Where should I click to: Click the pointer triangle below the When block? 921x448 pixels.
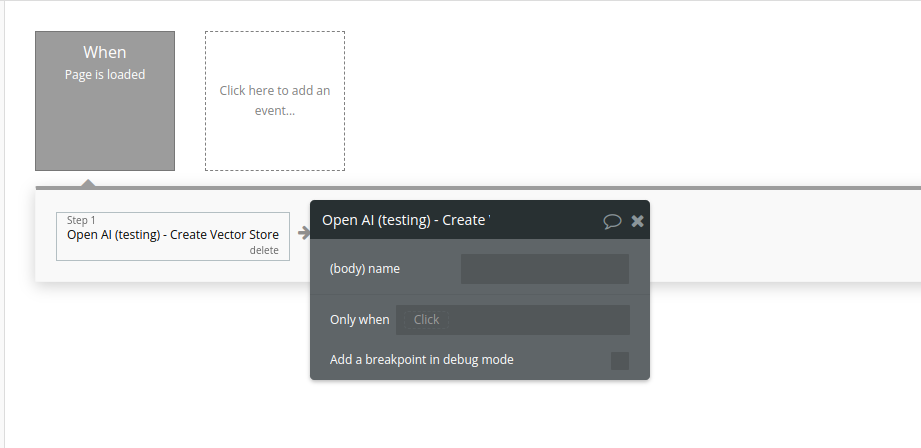click(x=88, y=182)
